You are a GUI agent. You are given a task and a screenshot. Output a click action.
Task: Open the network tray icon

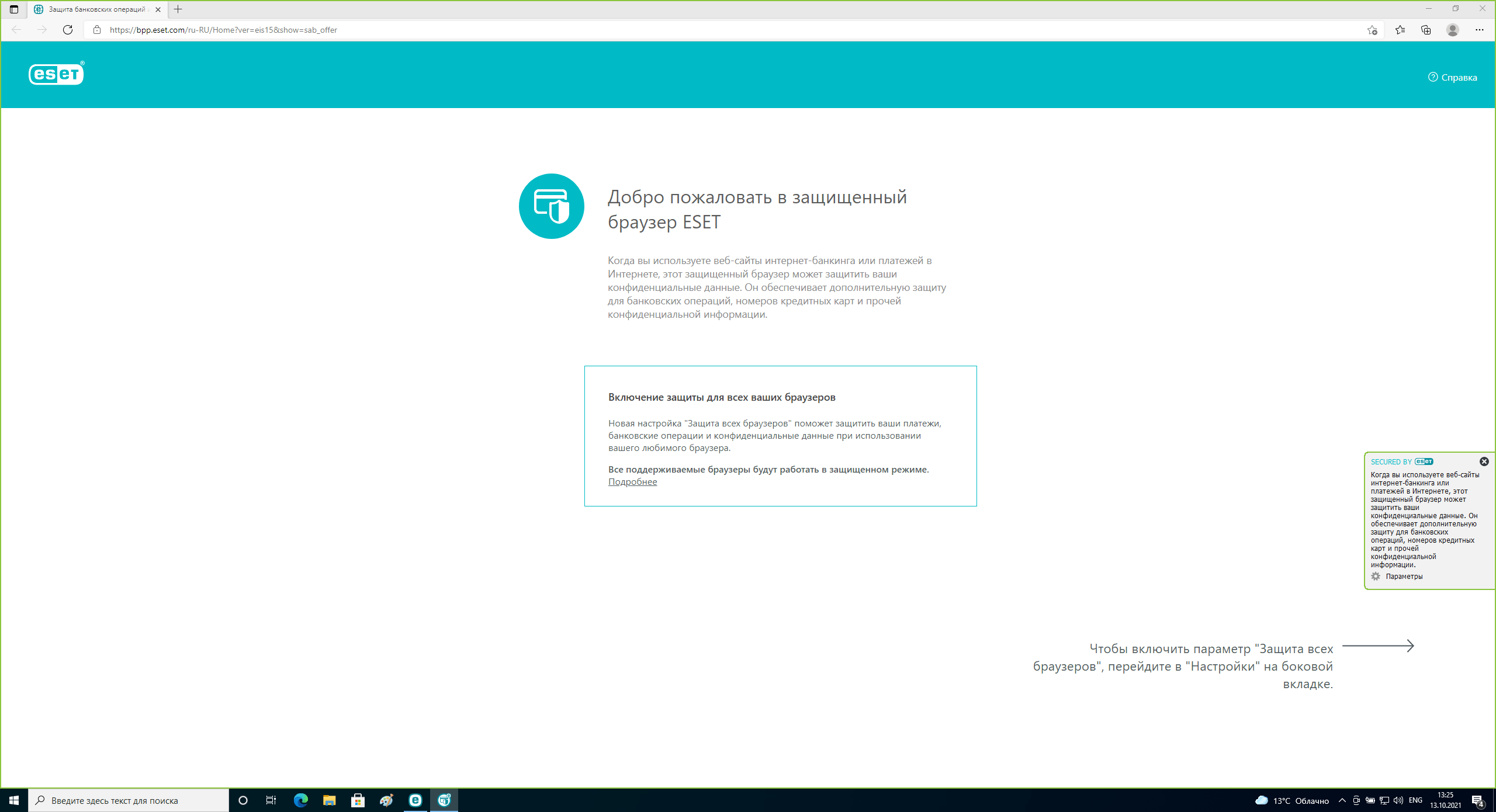point(1384,800)
